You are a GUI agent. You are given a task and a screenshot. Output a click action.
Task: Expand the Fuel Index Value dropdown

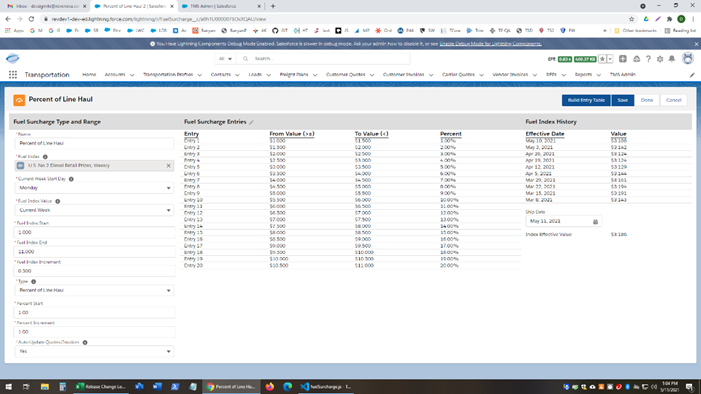(x=94, y=210)
